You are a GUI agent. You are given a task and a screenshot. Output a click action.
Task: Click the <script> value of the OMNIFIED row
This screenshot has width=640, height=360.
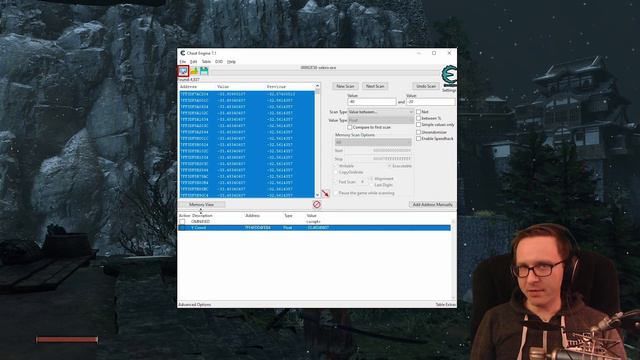coord(313,222)
